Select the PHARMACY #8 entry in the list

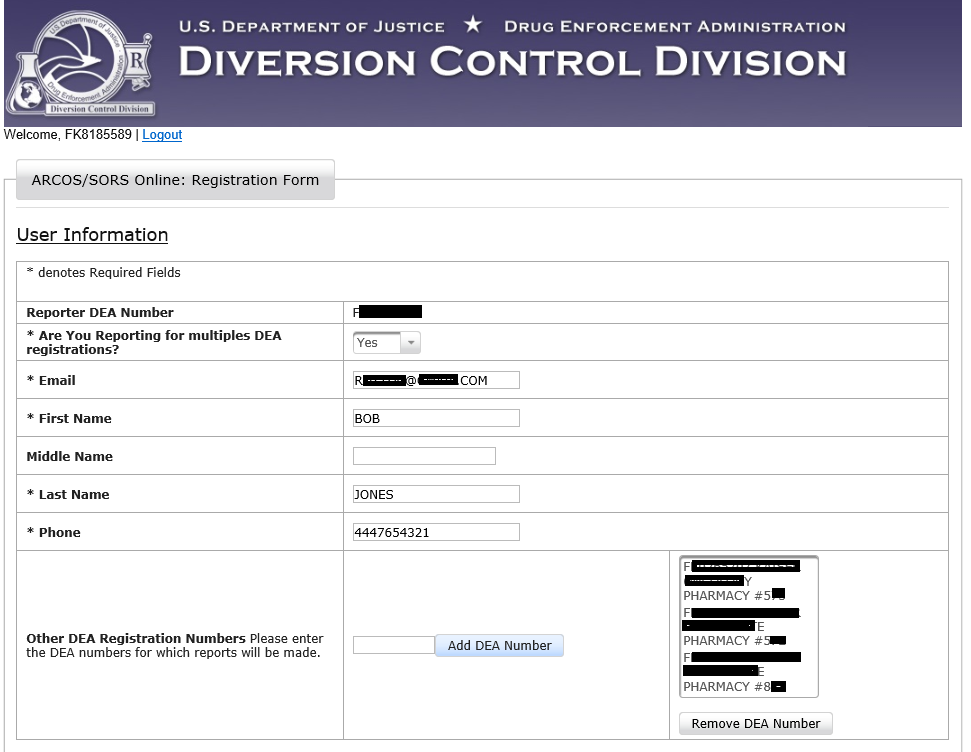(x=741, y=672)
